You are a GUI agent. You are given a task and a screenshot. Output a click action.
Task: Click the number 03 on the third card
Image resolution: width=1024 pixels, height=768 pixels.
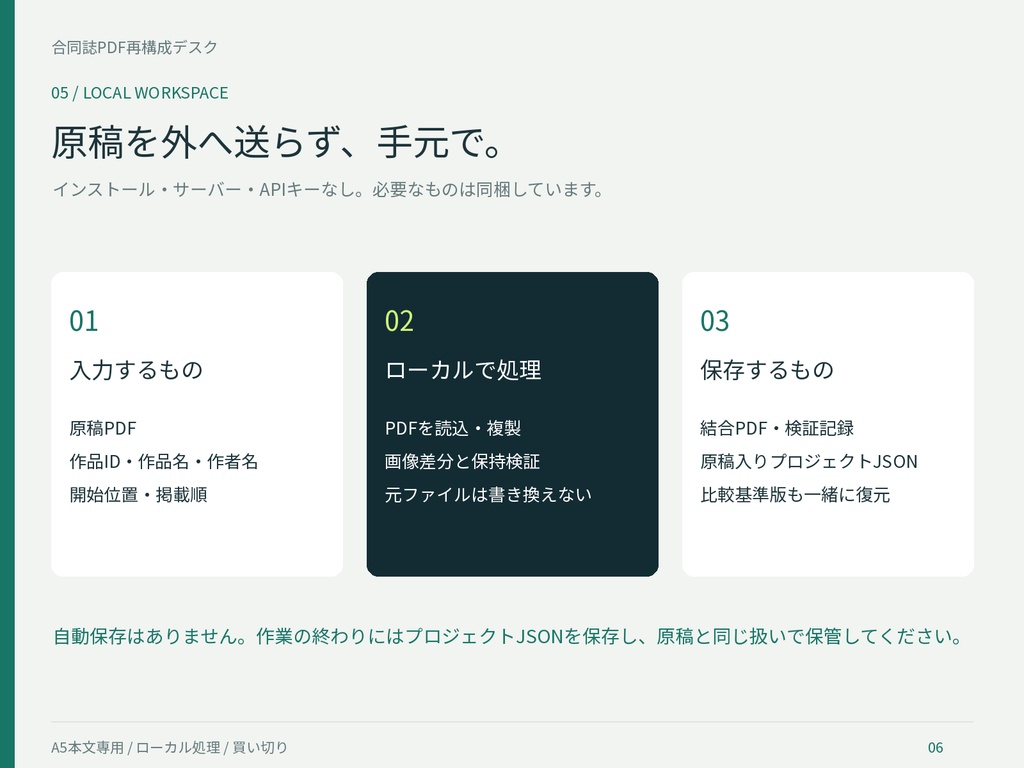(x=714, y=321)
